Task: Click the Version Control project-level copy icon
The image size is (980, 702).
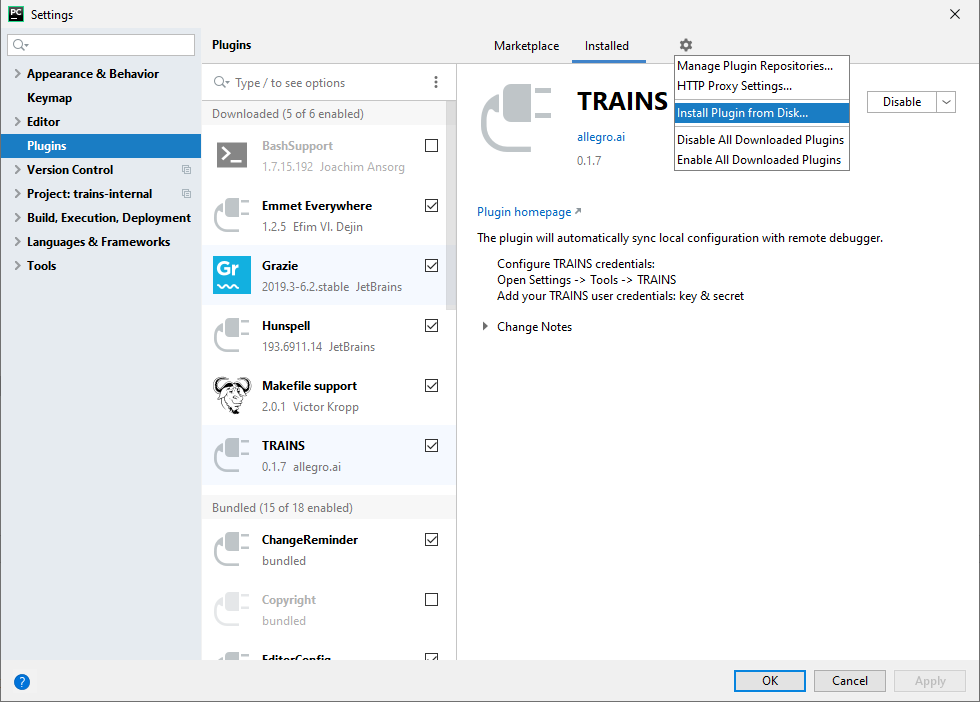Action: (186, 170)
